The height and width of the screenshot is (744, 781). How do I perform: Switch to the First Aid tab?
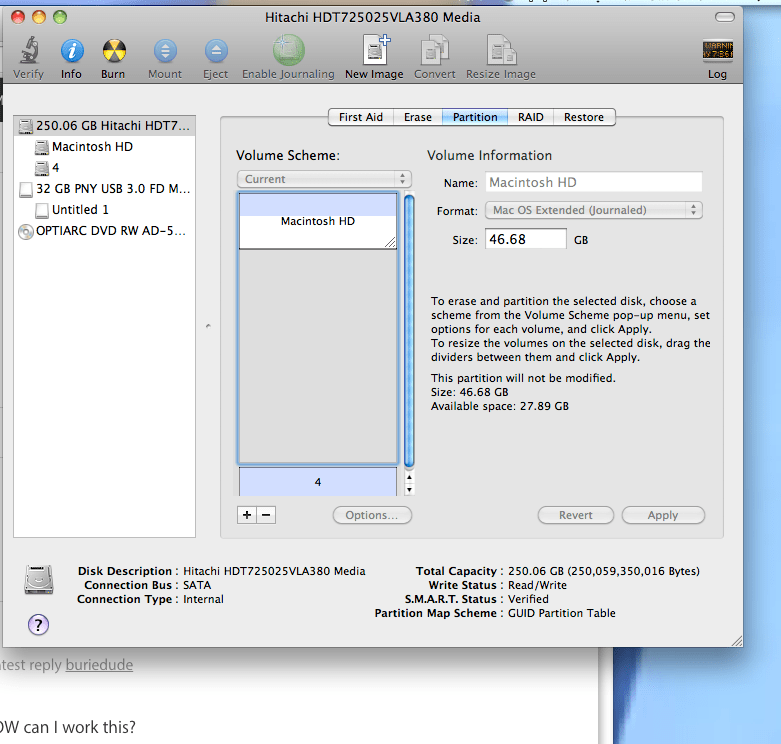pos(361,117)
